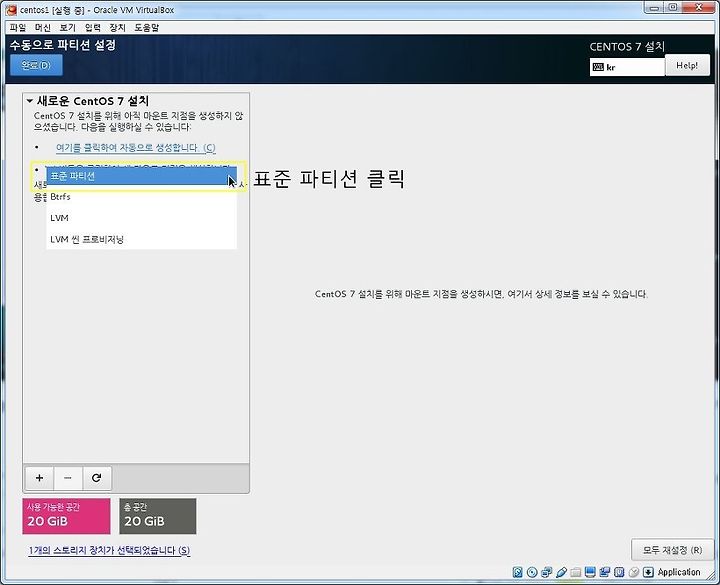Click the 수동으로 파티션 설정 title
The height and width of the screenshot is (585, 720).
point(63,45)
